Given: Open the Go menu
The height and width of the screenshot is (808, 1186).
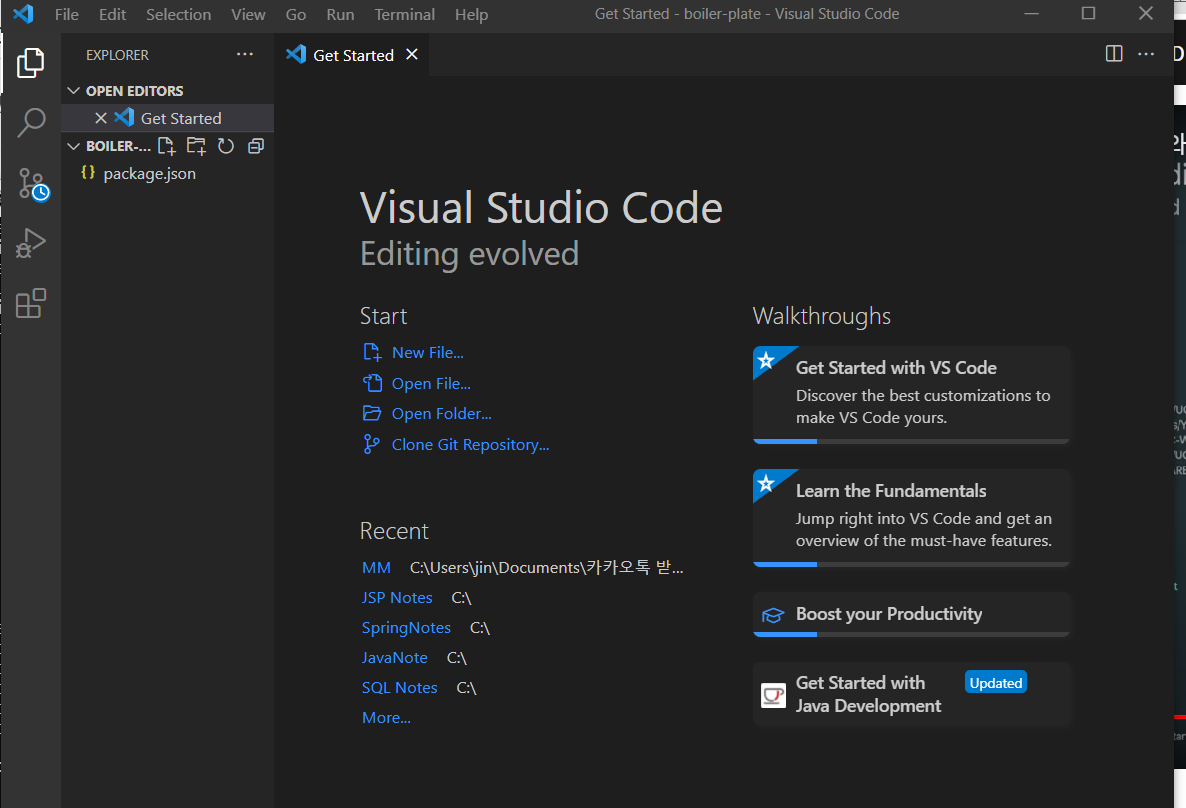Looking at the screenshot, I should click(296, 14).
